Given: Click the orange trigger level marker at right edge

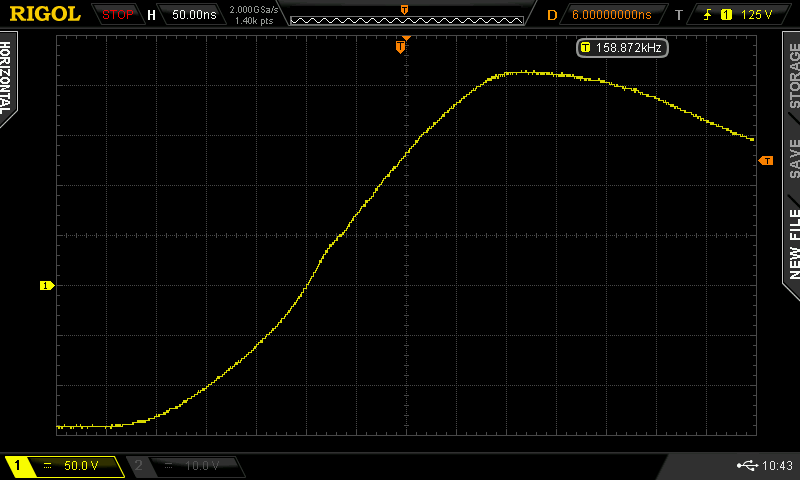Looking at the screenshot, I should click(766, 161).
